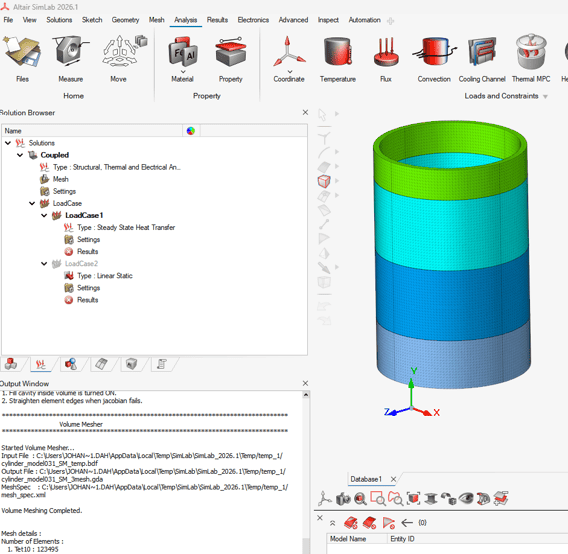Open the Electronics ribbon tab
The width and height of the screenshot is (568, 554).
click(x=253, y=20)
